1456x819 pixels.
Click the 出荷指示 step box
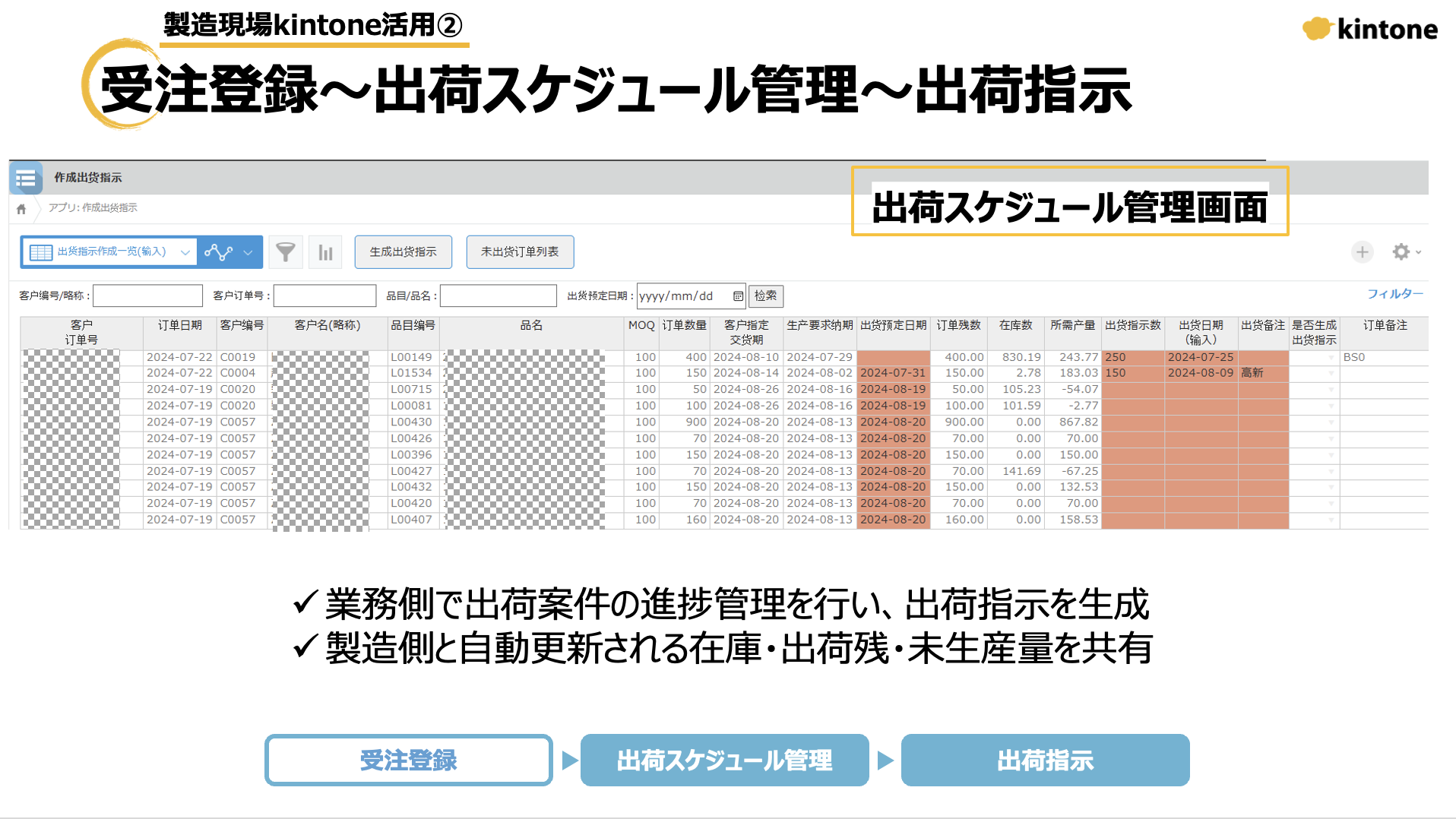point(1046,760)
